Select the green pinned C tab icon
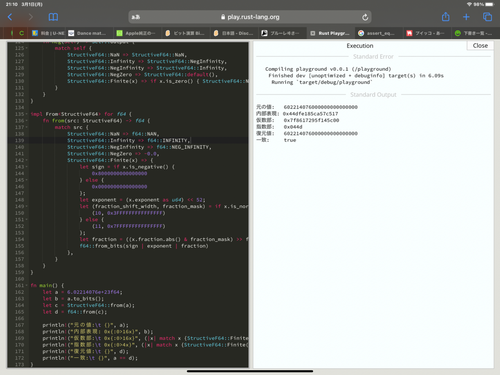 click(21, 33)
